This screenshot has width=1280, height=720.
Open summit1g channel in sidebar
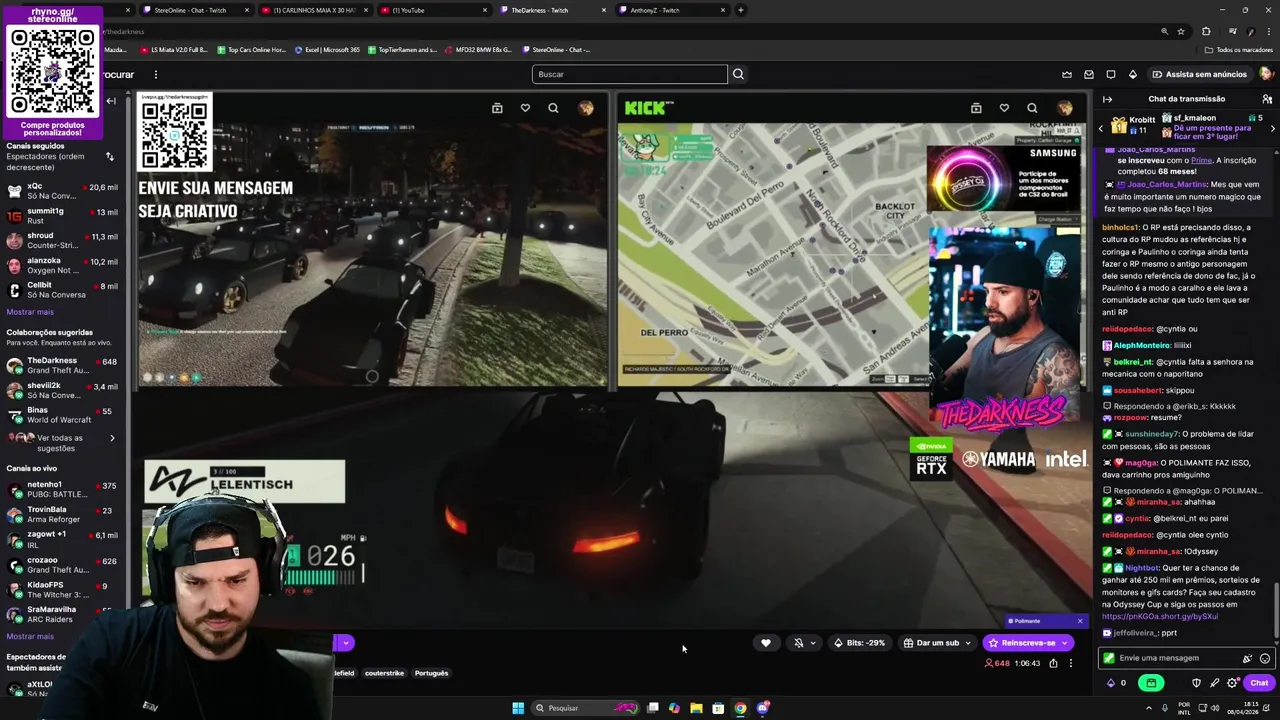62,216
